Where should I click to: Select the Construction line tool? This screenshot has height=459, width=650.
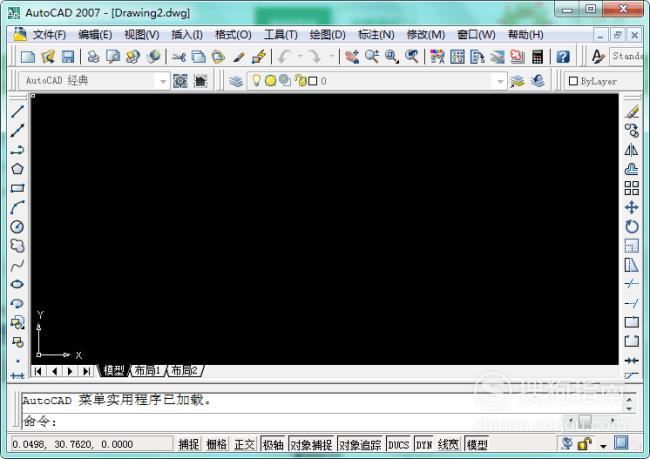[x=17, y=131]
